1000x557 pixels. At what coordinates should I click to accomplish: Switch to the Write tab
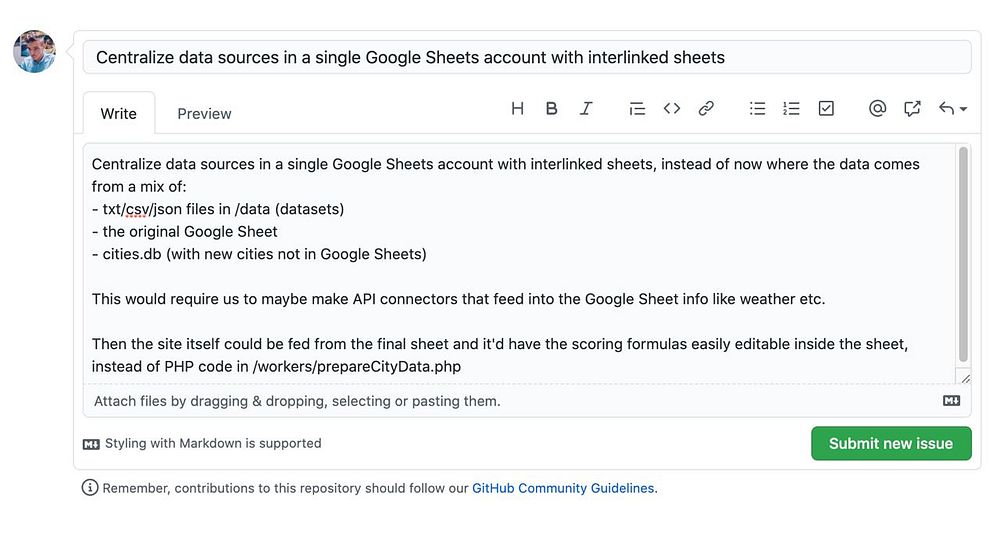118,114
